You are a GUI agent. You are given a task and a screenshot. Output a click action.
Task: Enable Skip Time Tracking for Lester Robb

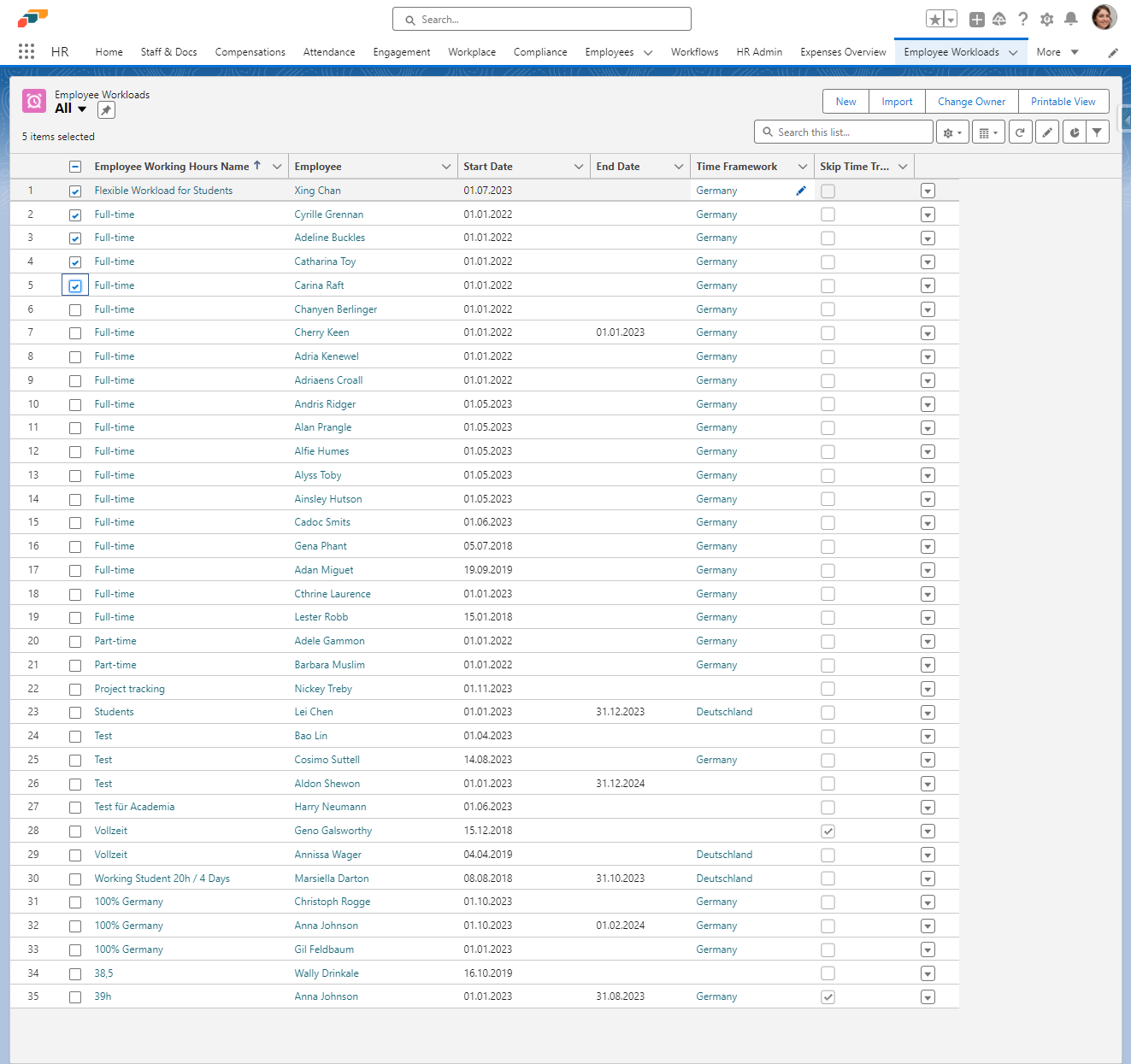[827, 617]
